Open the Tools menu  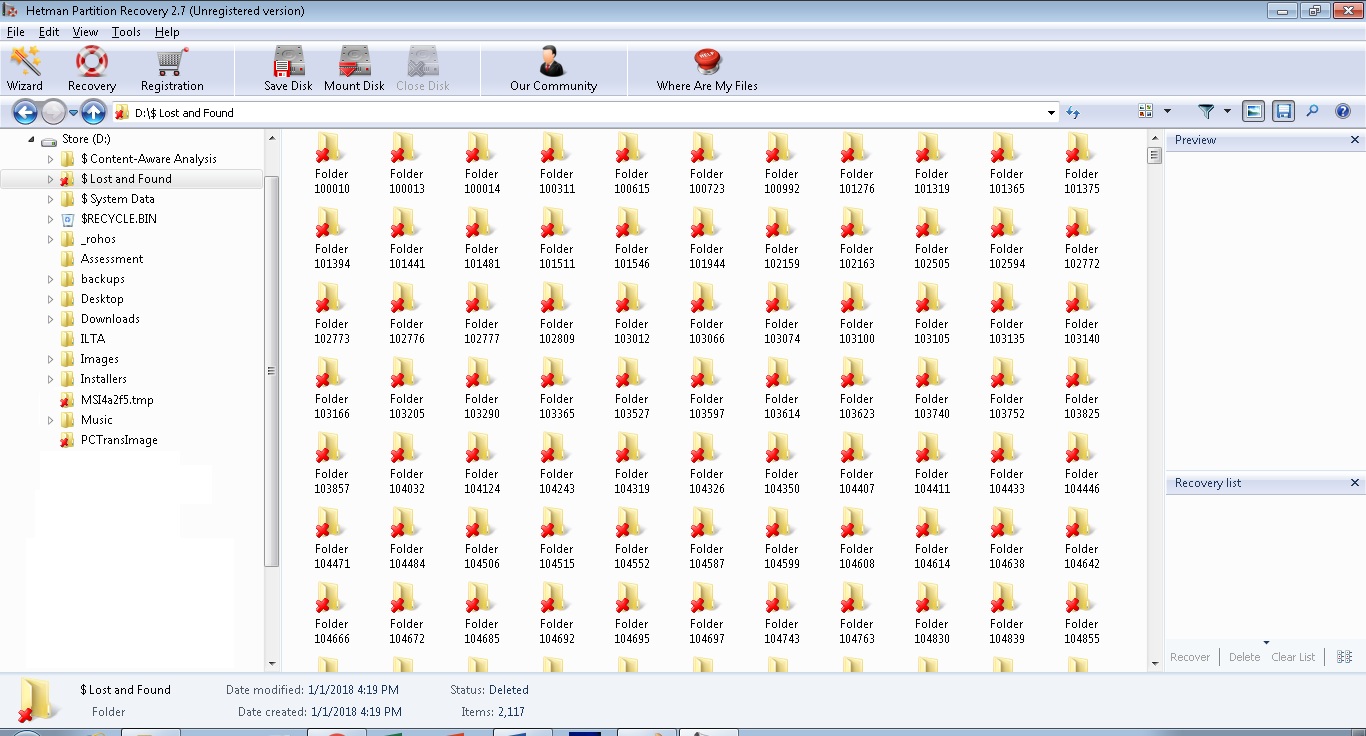(126, 31)
